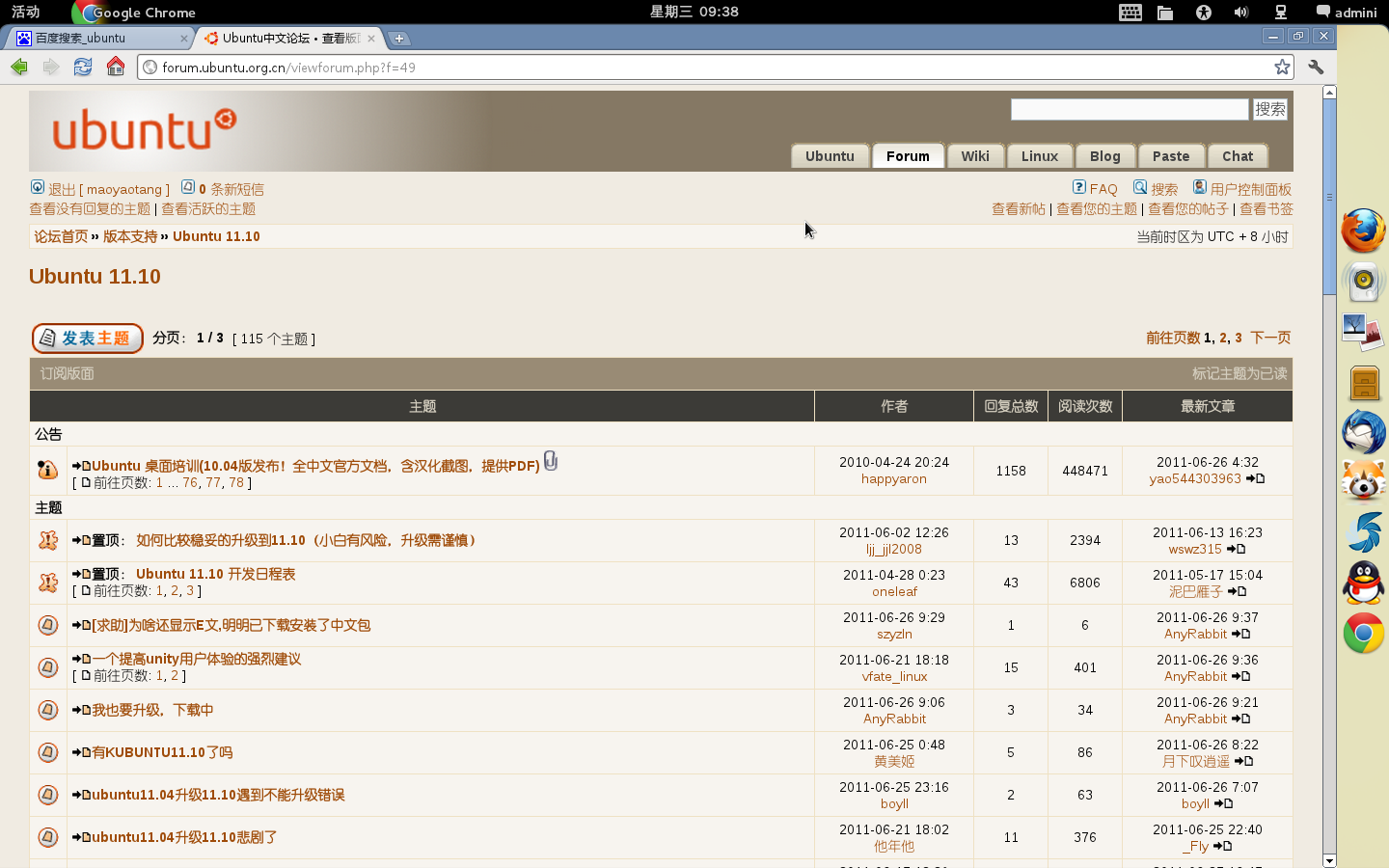Launch Google Chrome from the dock
The image size is (1389, 868).
[x=1363, y=634]
